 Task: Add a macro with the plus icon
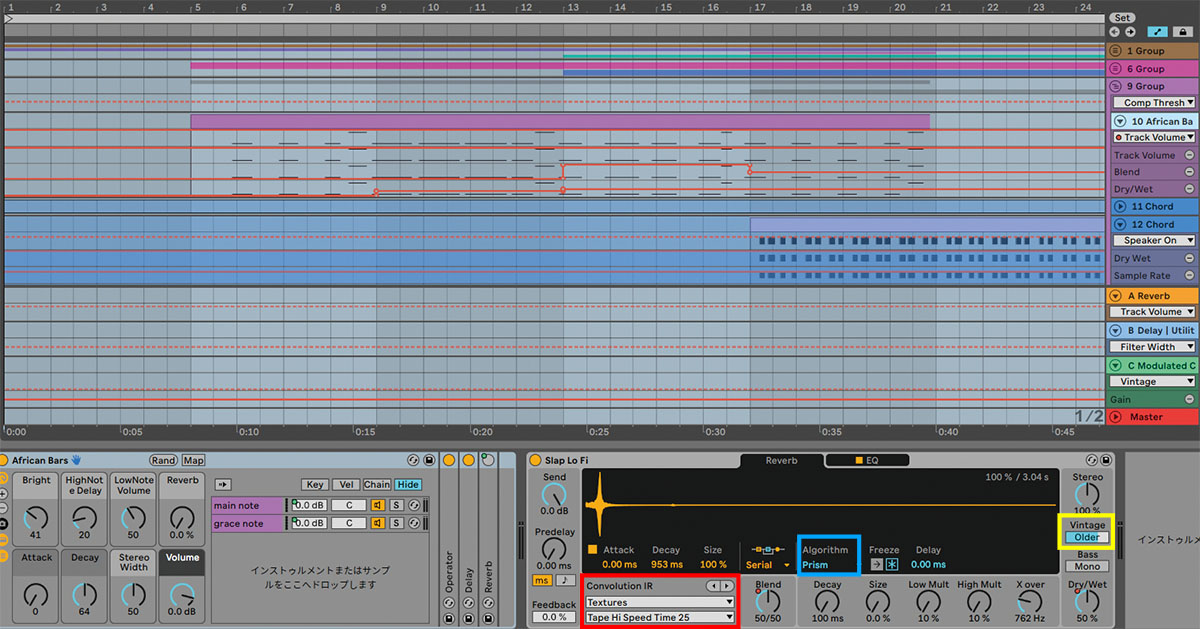click(x=4, y=493)
